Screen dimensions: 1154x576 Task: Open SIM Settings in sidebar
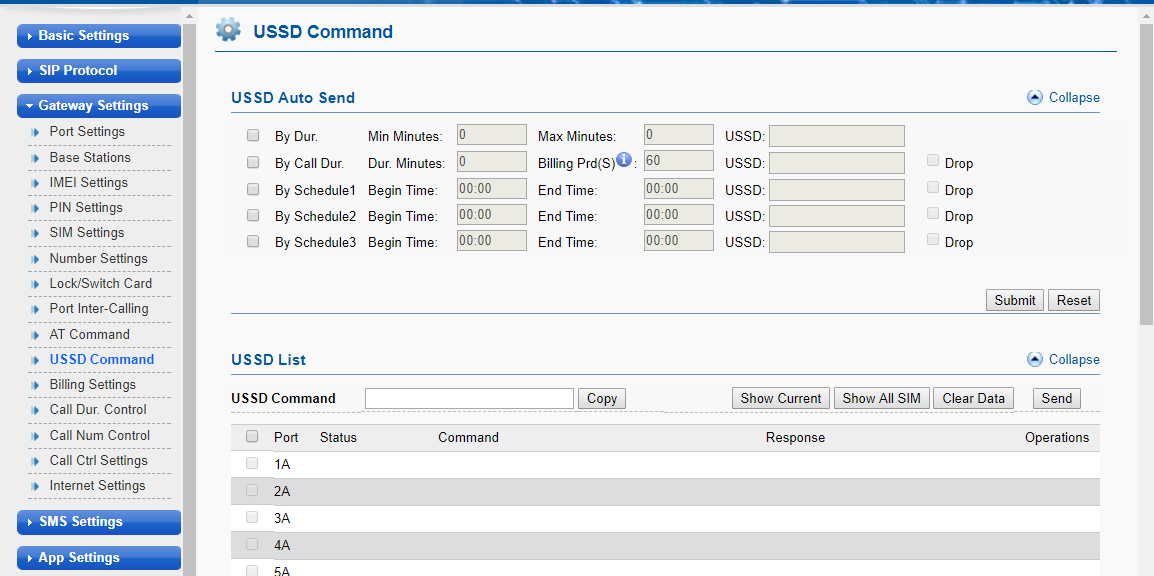pyautogui.click(x=87, y=232)
